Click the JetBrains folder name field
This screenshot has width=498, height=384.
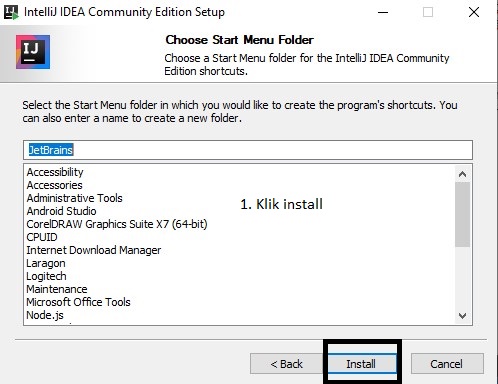[x=248, y=150]
